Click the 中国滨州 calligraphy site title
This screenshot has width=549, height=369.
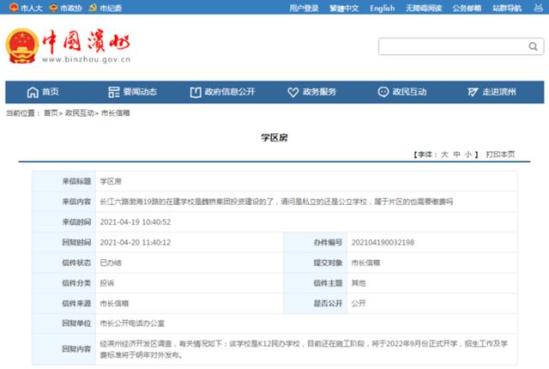coord(86,41)
